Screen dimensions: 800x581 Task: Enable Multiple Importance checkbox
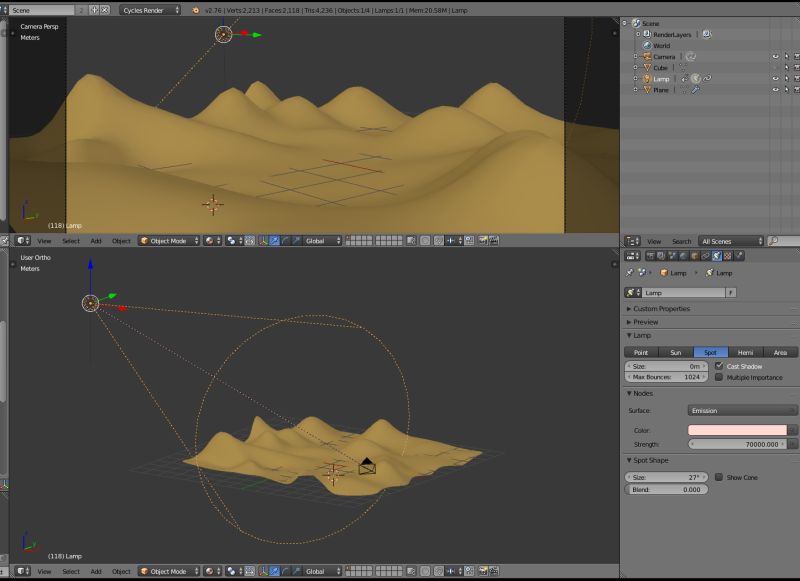click(x=719, y=377)
